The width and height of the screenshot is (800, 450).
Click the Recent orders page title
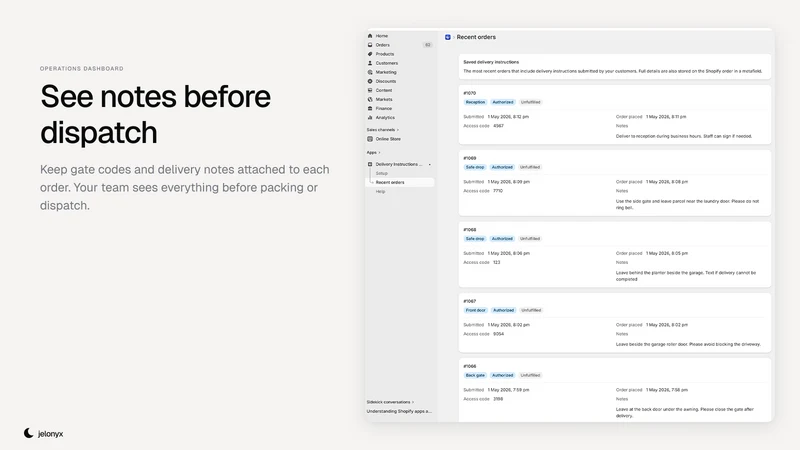(x=476, y=37)
